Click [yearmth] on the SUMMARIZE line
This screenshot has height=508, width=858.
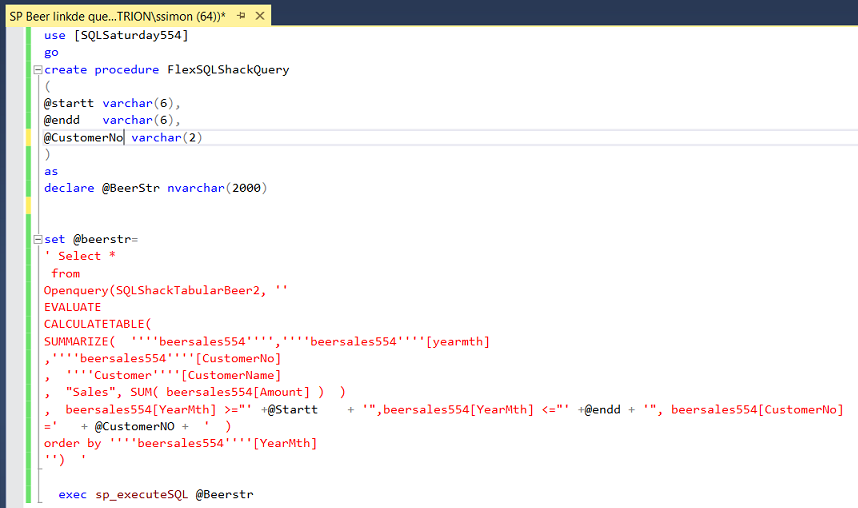(458, 342)
